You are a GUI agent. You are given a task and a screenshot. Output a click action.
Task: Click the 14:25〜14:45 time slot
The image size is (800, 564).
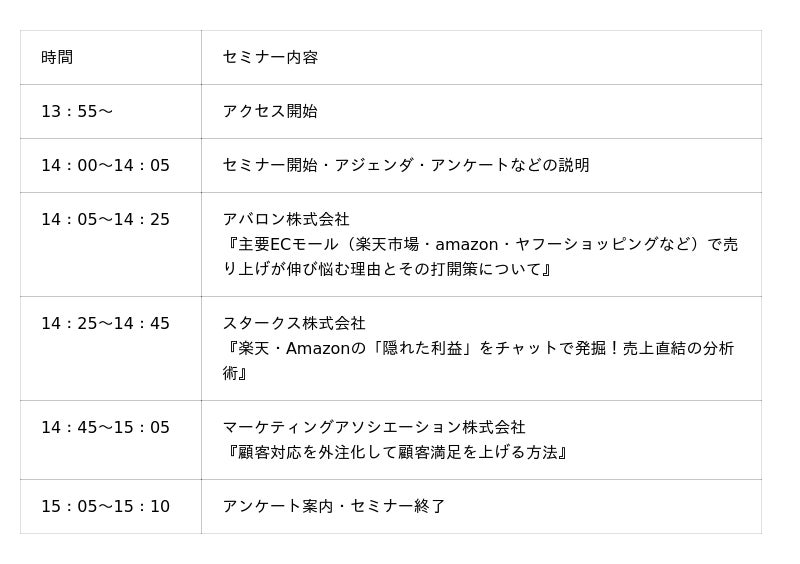[105, 323]
